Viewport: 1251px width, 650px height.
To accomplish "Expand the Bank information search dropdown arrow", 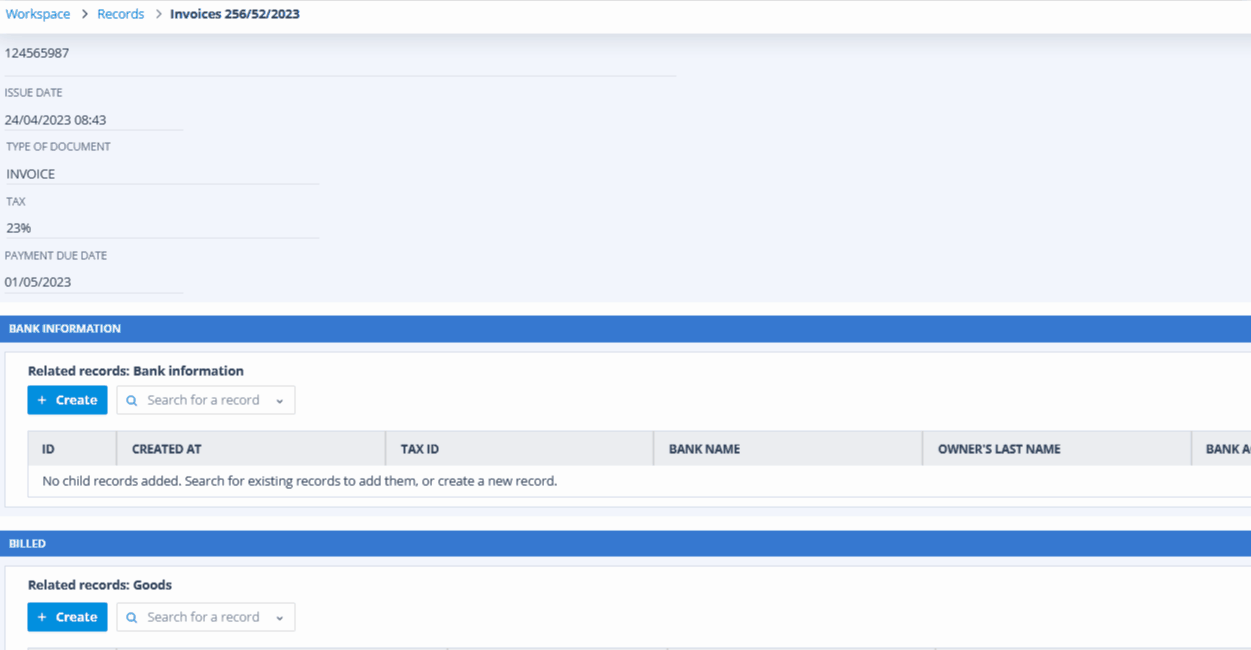I will click(x=280, y=401).
